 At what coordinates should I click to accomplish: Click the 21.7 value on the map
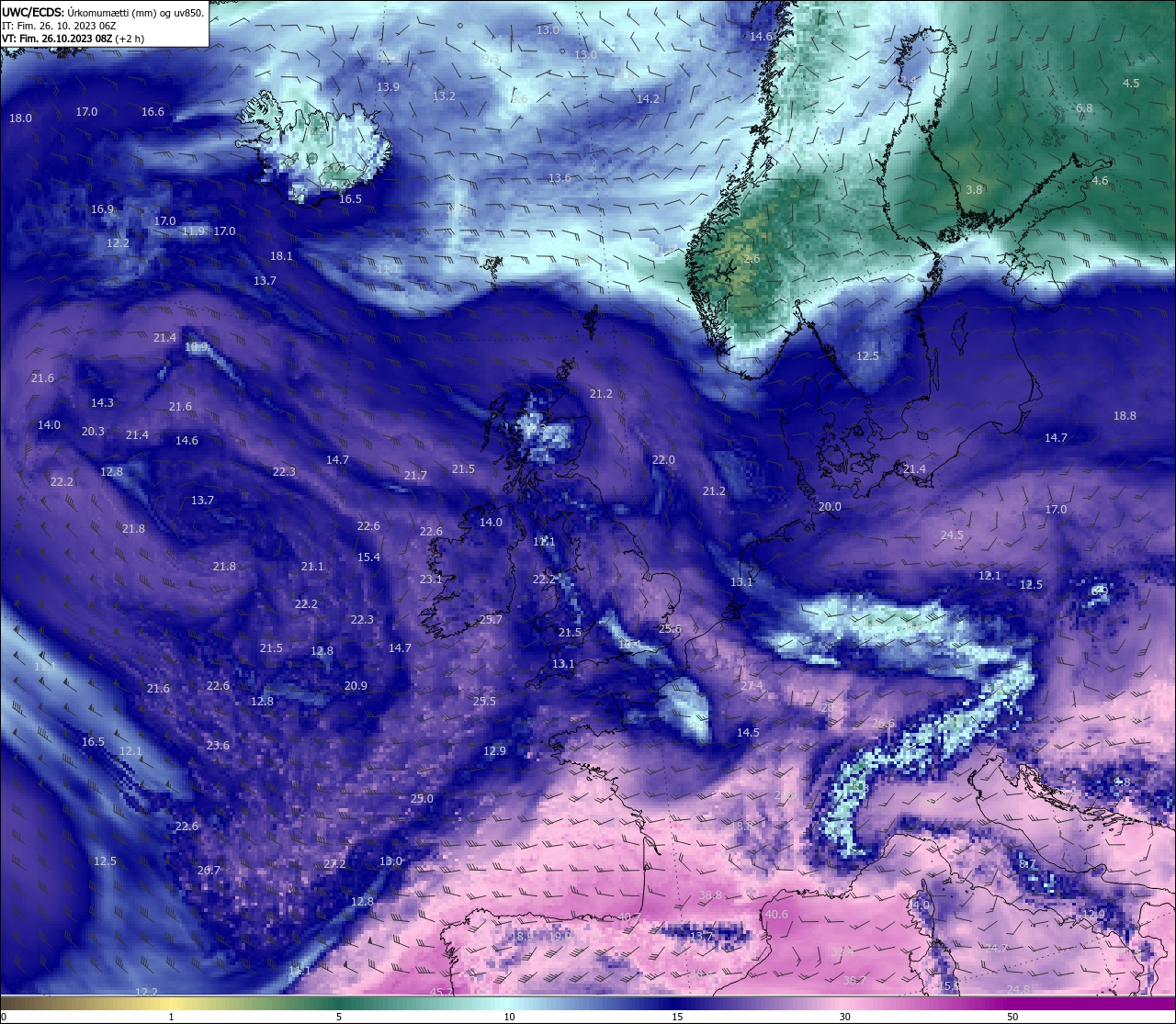pyautogui.click(x=415, y=476)
